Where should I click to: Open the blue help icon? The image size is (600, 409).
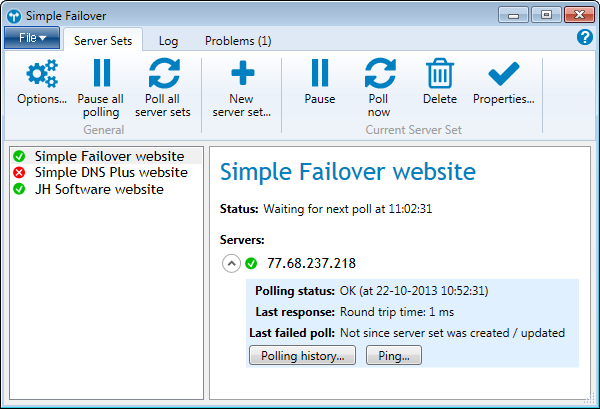[585, 38]
